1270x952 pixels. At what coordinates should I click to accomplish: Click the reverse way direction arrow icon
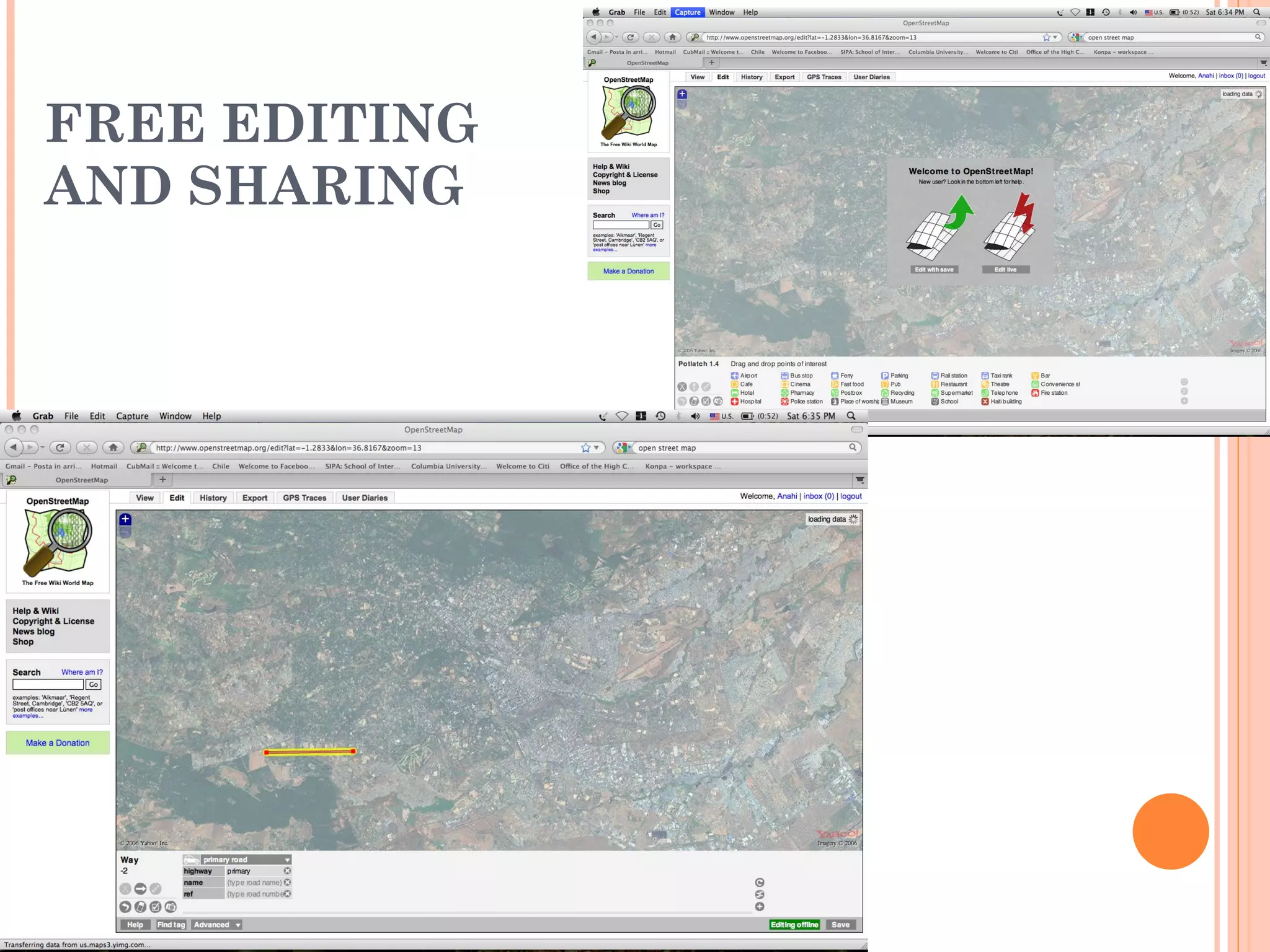[140, 889]
